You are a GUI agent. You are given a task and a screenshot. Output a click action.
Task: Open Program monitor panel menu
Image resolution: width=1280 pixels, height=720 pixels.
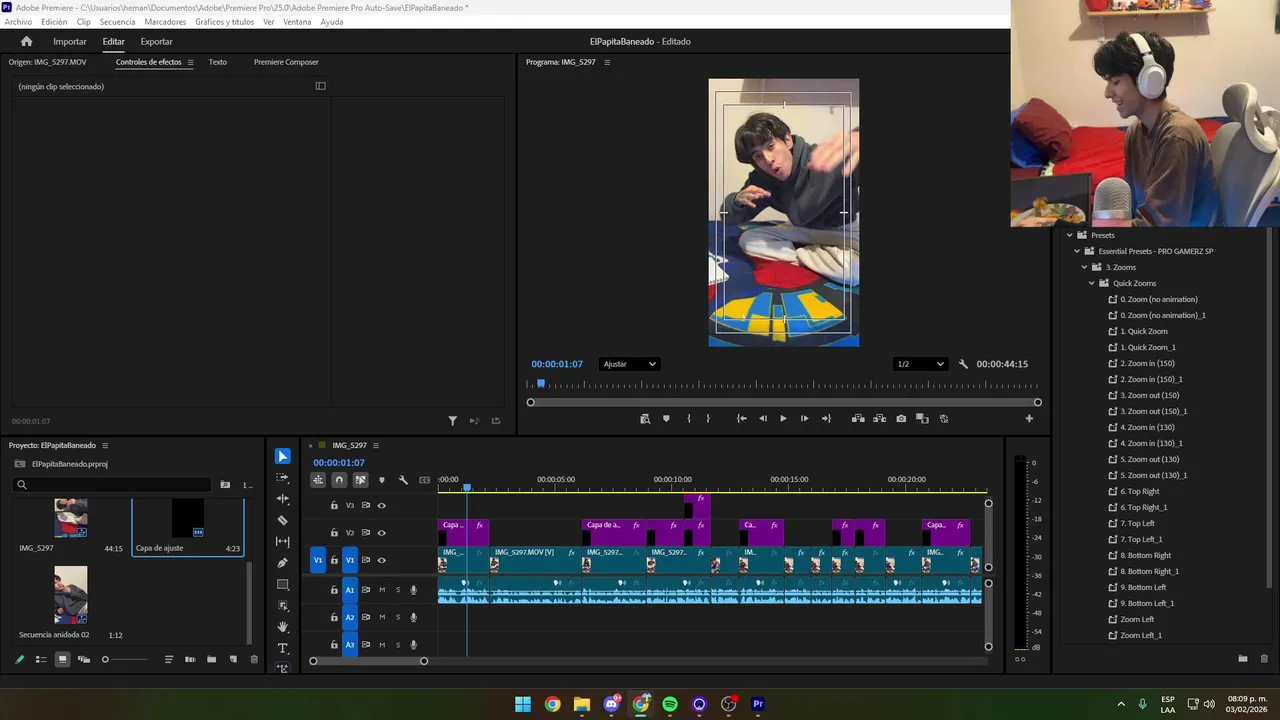606,62
